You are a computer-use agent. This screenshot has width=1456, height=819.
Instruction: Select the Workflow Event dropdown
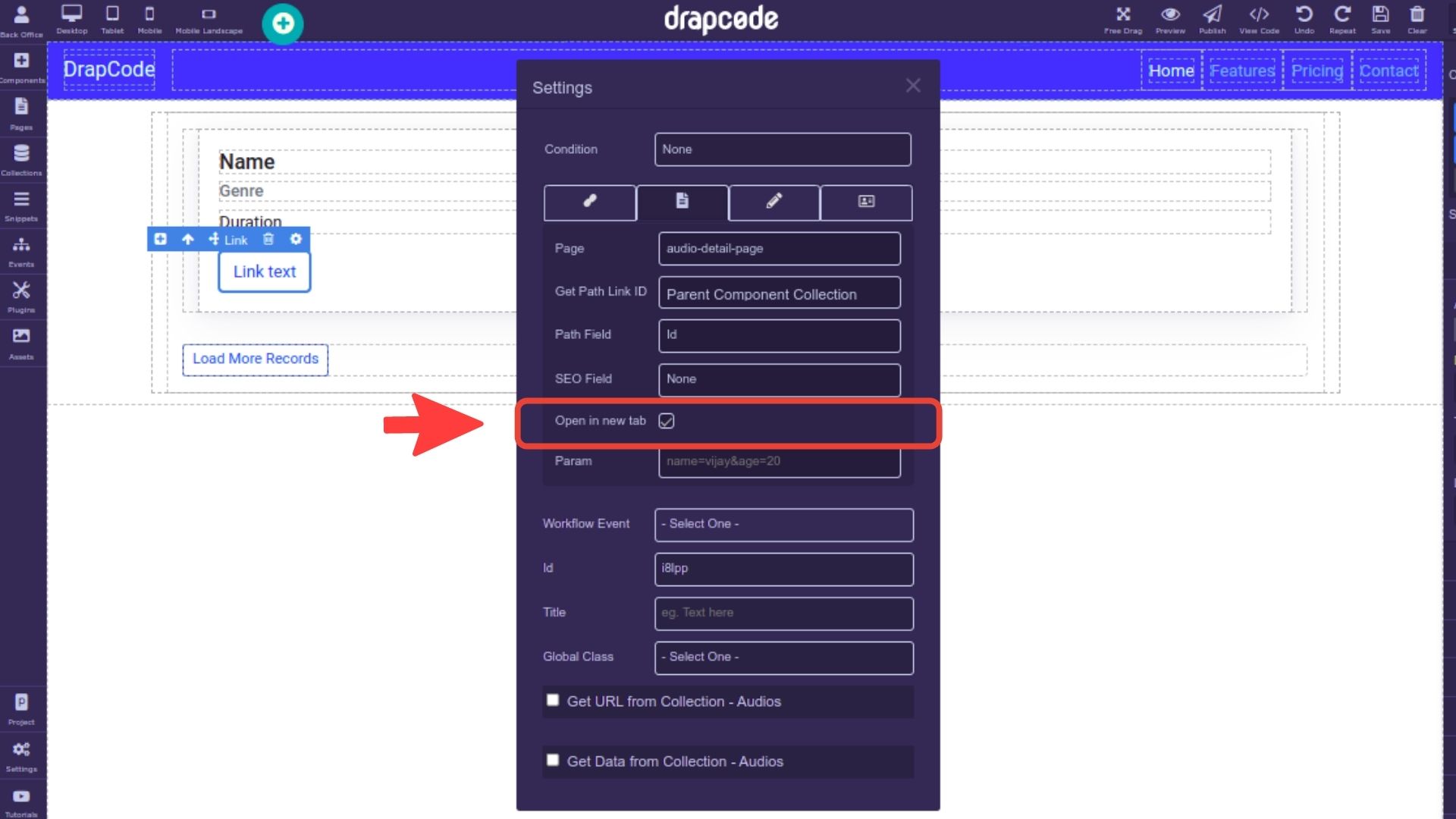(784, 523)
